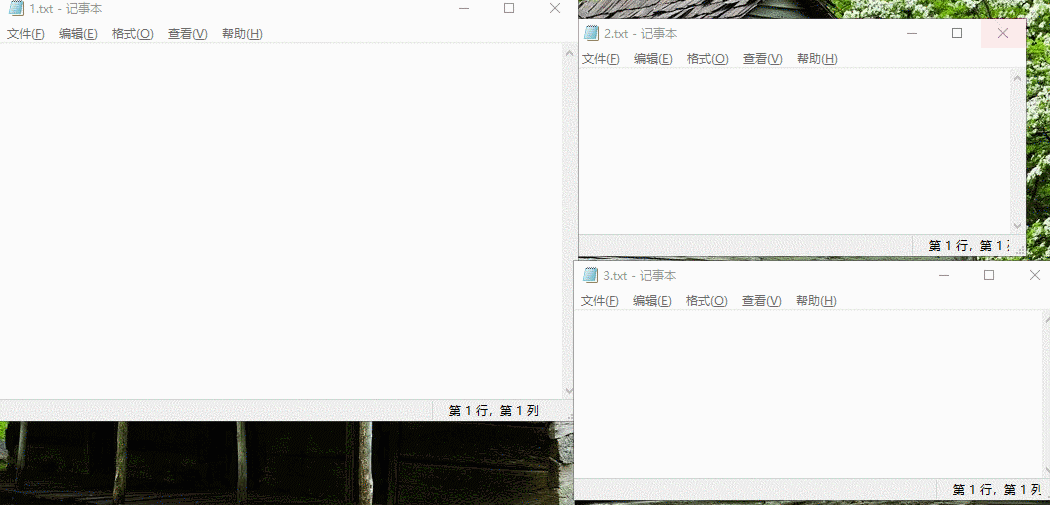Open 文件 menu in the 1.txt window

click(26, 34)
